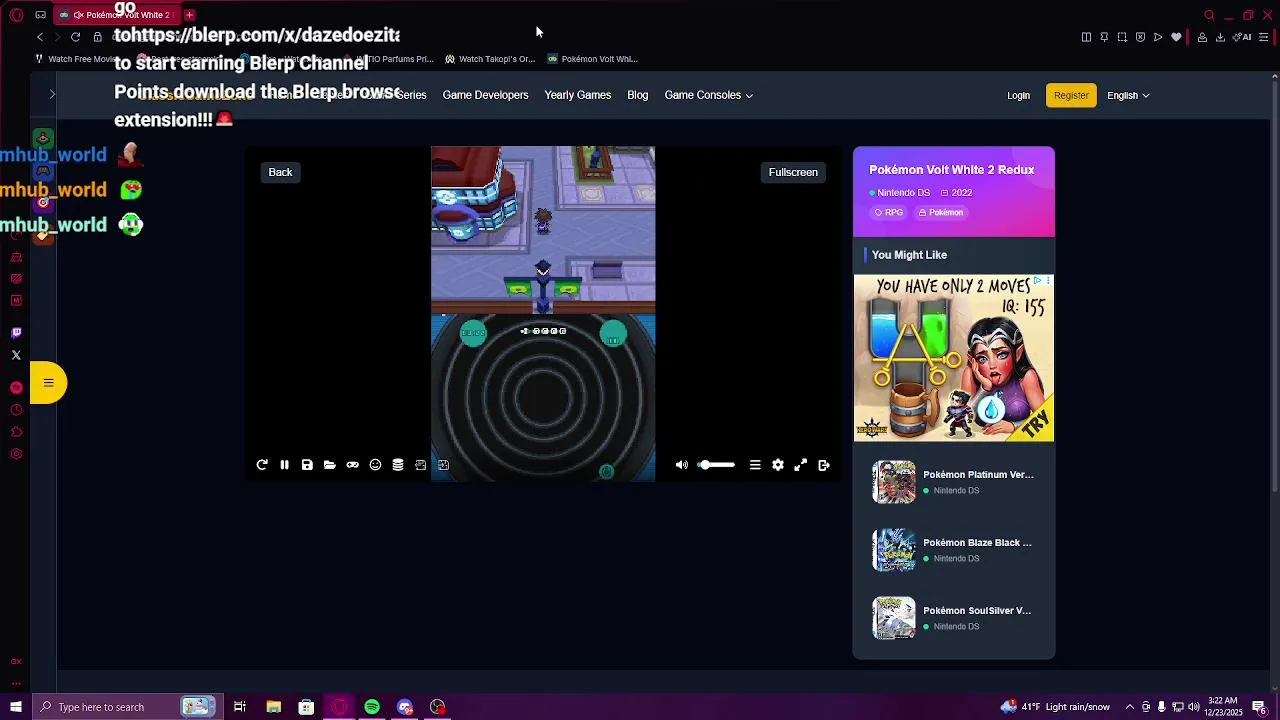Open Task View on the taskbar
Screen dimensions: 1280x720
coord(240,707)
